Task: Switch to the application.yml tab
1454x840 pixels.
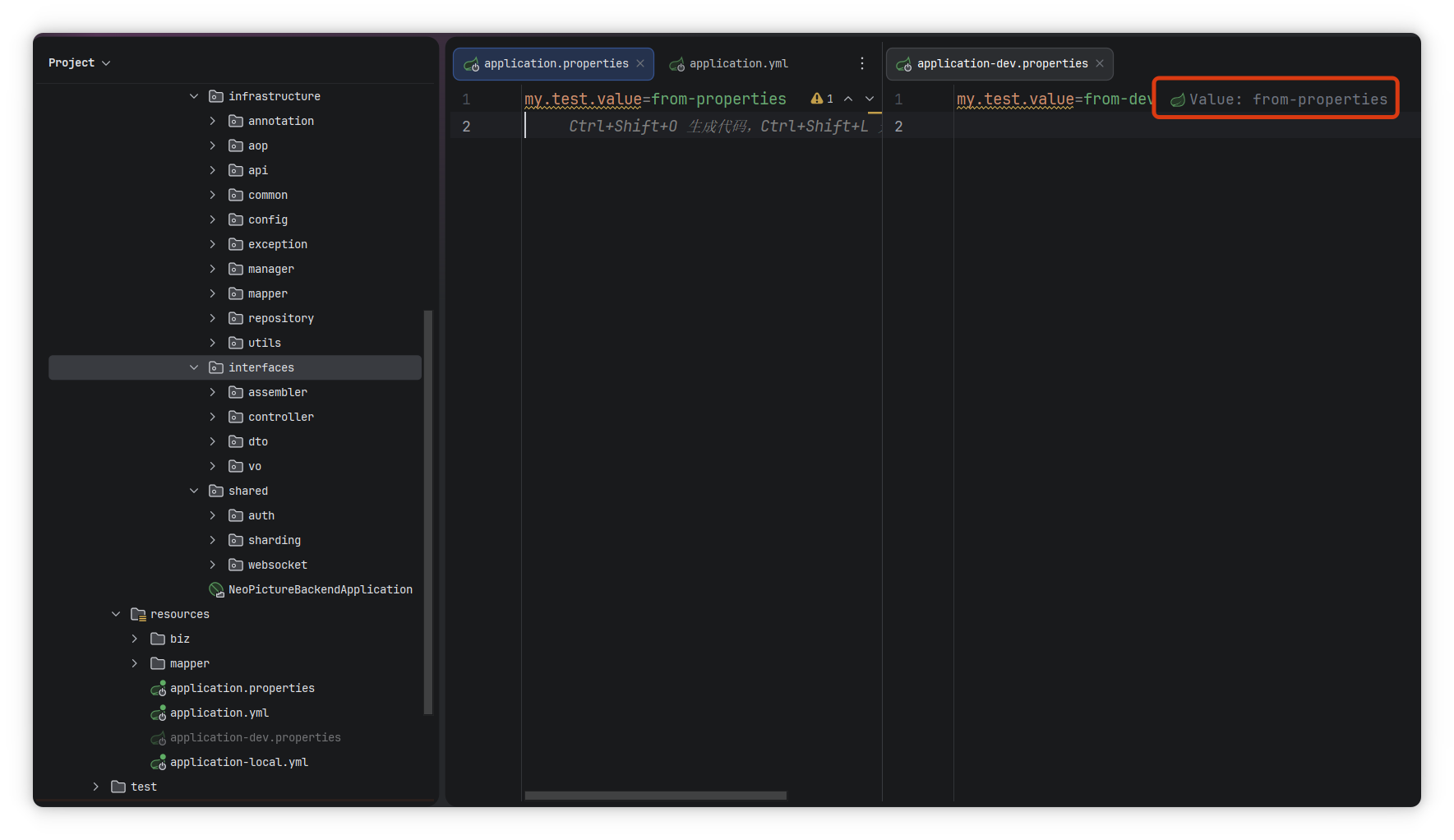Action: tap(737, 63)
